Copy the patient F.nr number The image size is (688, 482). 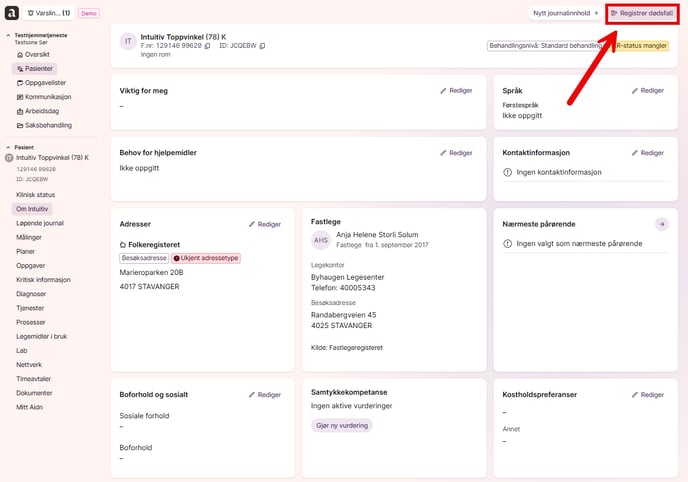click(x=207, y=46)
